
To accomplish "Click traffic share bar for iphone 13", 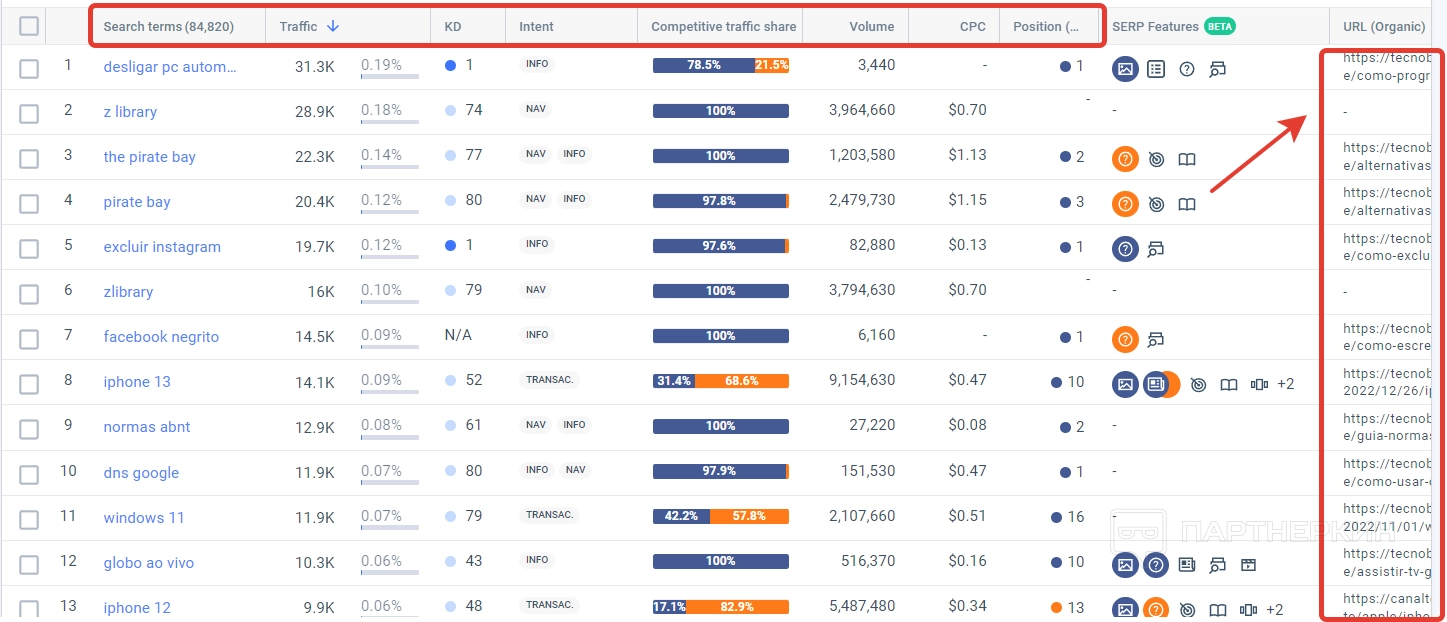I will point(721,381).
